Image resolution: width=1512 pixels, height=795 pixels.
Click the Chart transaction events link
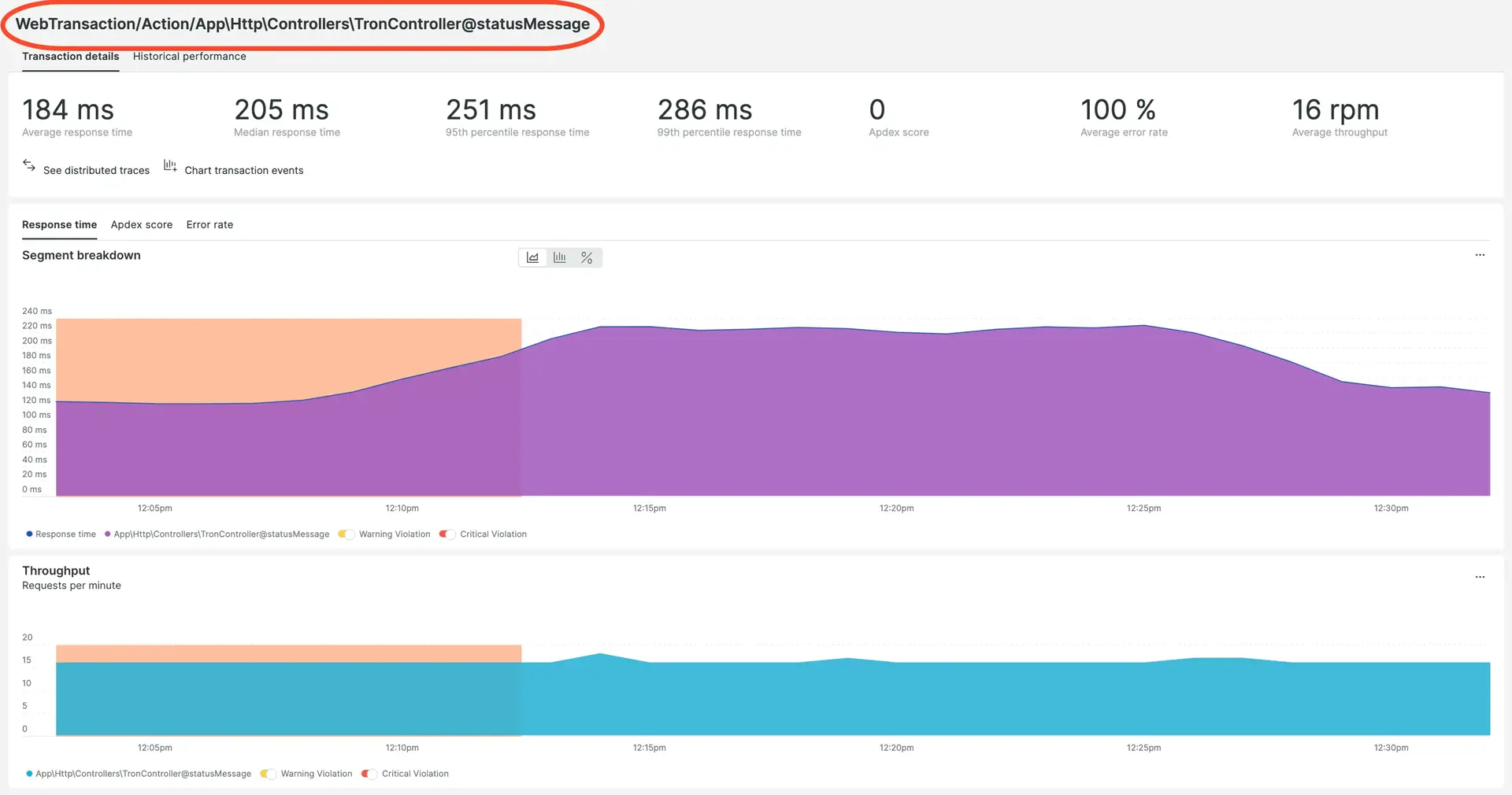pyautogui.click(x=243, y=171)
